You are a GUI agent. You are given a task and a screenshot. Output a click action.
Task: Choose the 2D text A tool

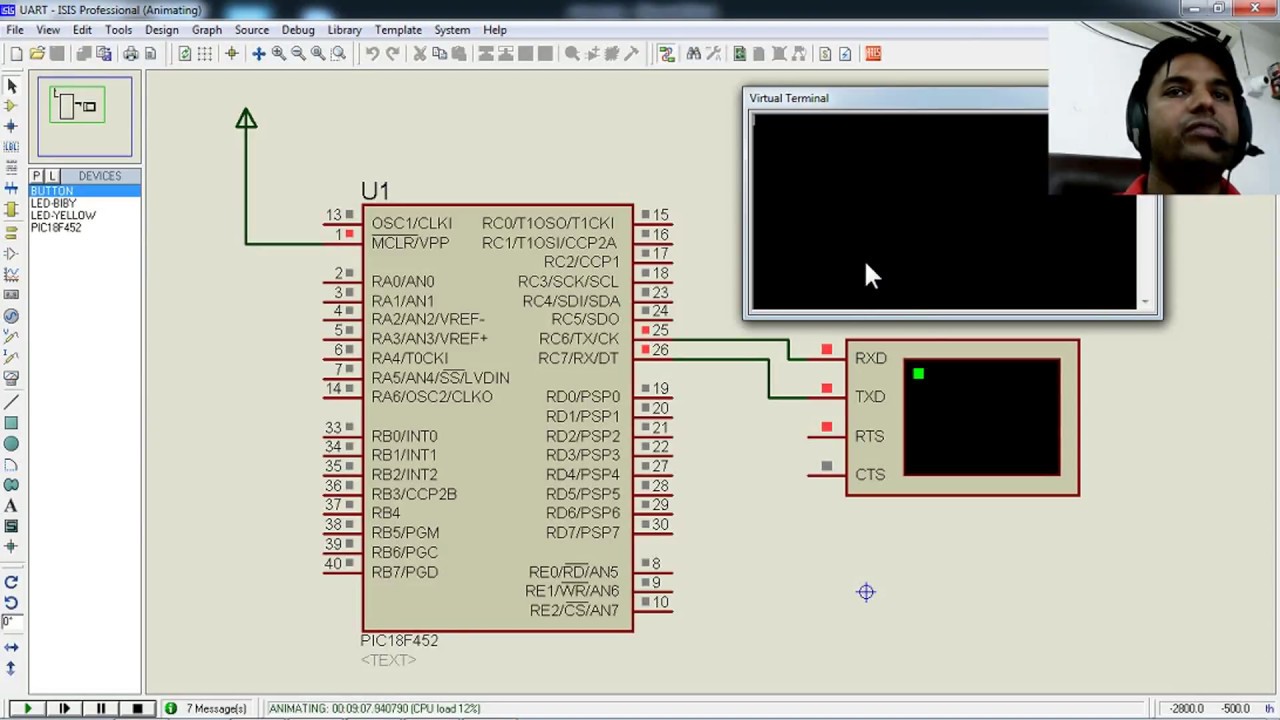pyautogui.click(x=11, y=505)
